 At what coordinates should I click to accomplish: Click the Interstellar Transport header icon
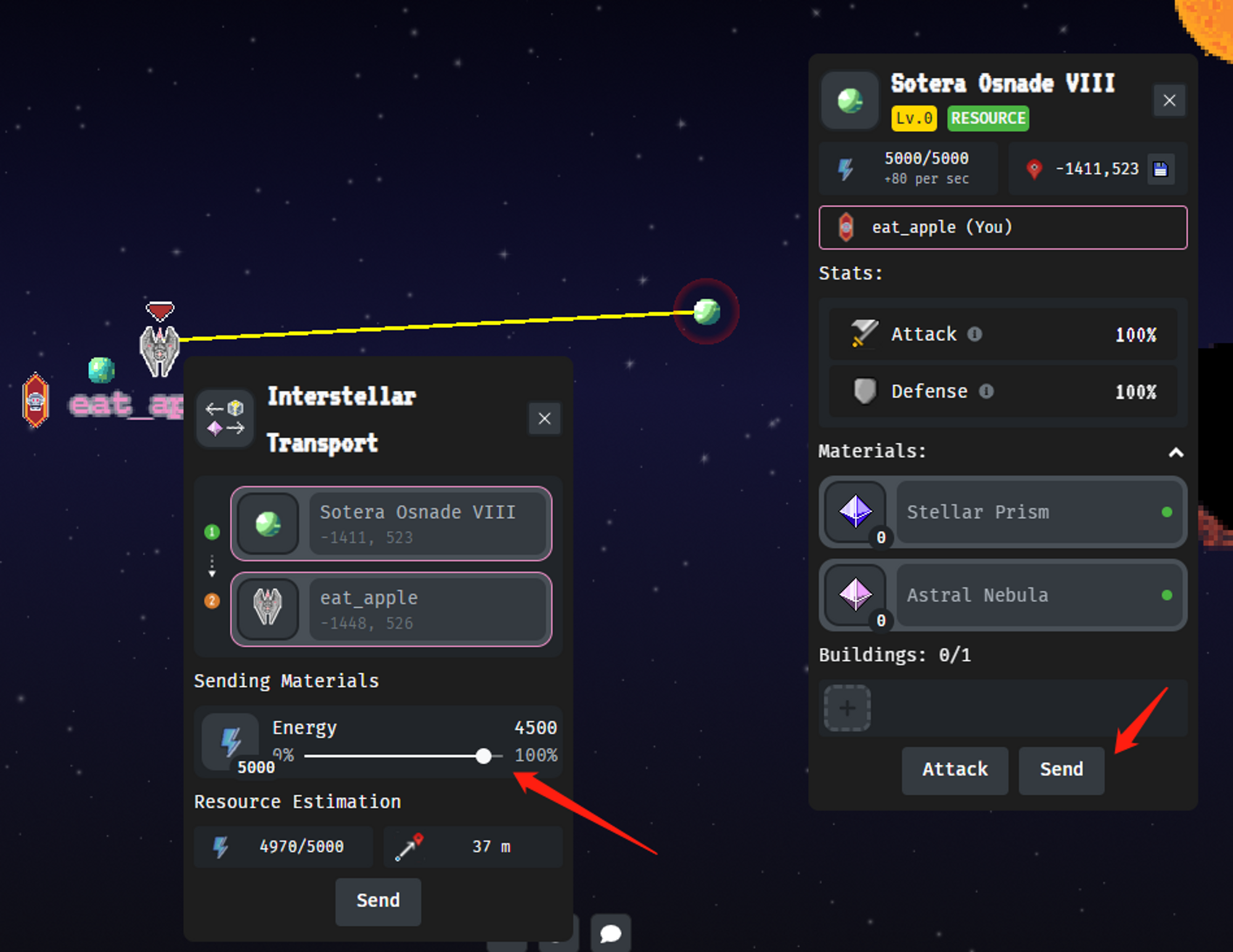pyautogui.click(x=225, y=418)
